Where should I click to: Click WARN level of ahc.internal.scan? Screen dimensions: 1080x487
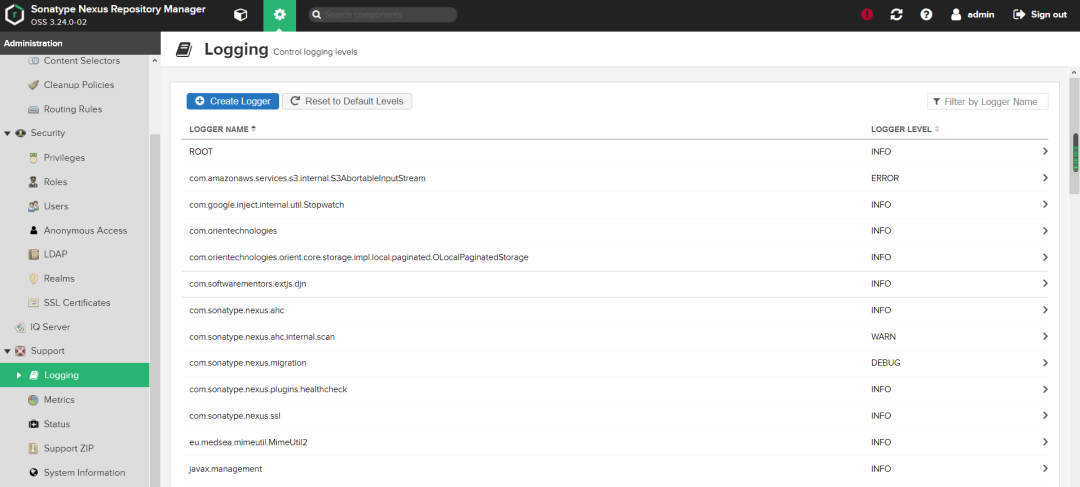tap(884, 337)
